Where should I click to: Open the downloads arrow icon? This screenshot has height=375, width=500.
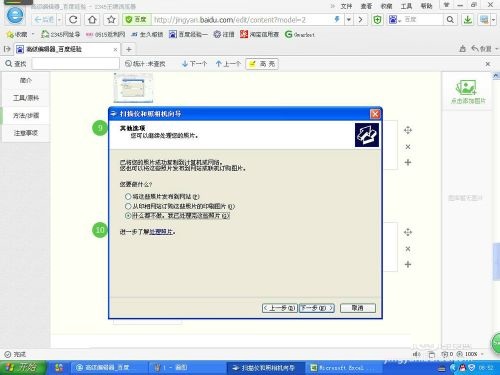pyautogui.click(x=468, y=20)
